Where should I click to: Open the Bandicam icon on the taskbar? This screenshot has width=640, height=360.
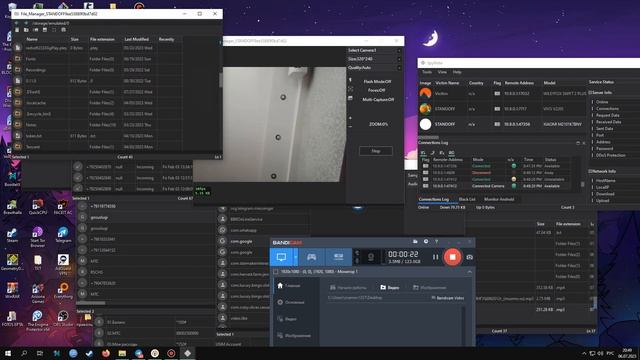171,353
